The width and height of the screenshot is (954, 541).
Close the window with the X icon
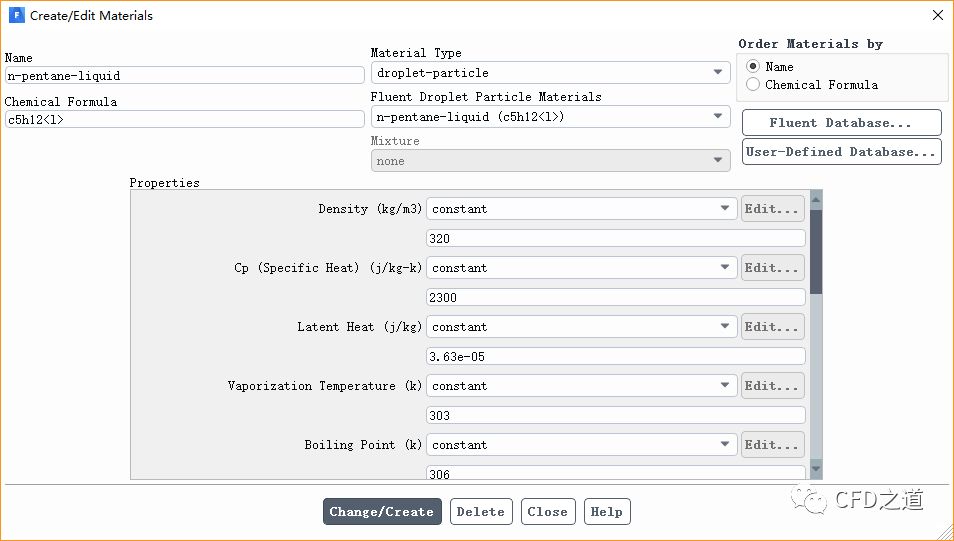click(937, 16)
